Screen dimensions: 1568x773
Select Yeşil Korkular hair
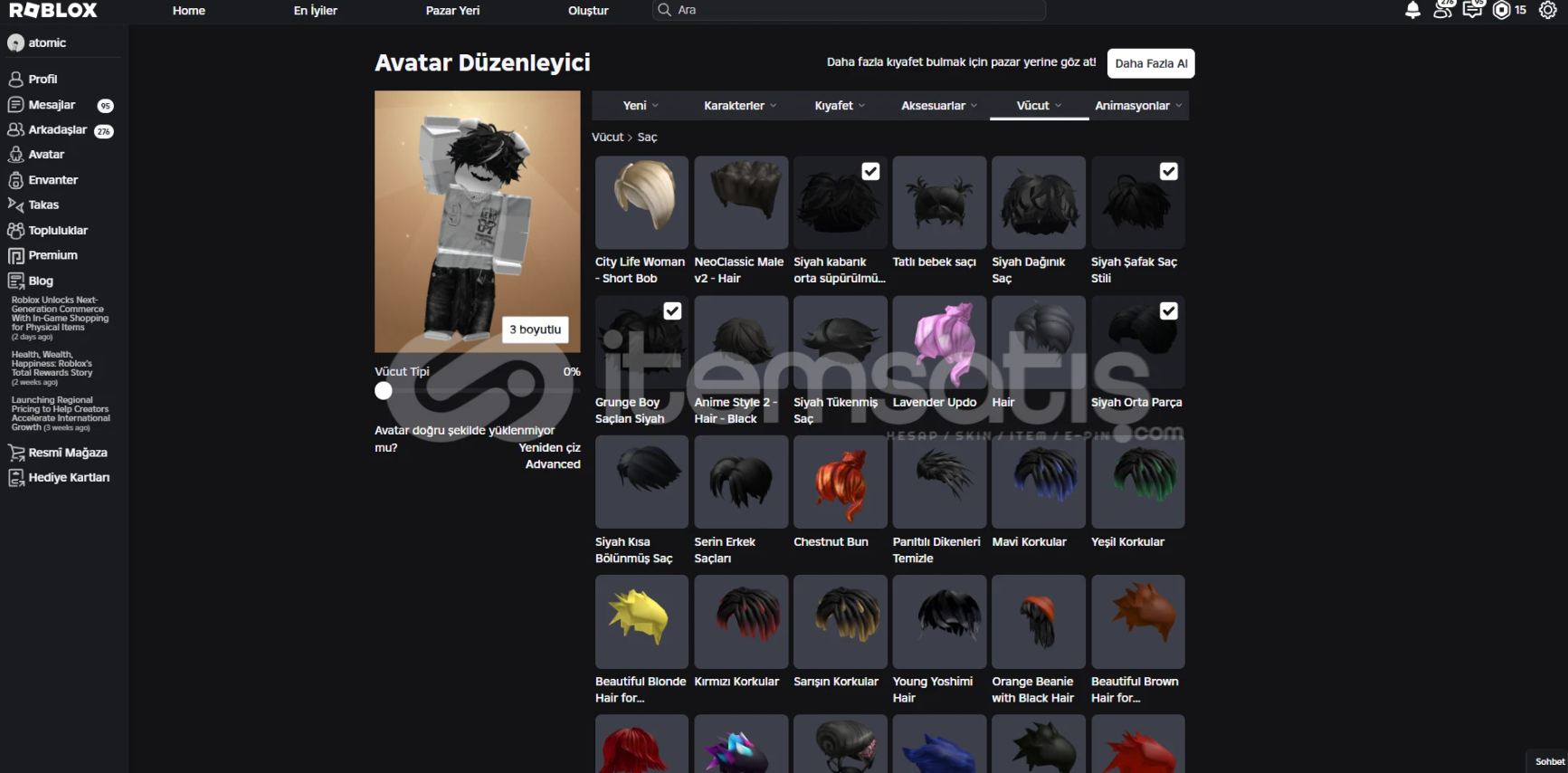click(x=1138, y=482)
